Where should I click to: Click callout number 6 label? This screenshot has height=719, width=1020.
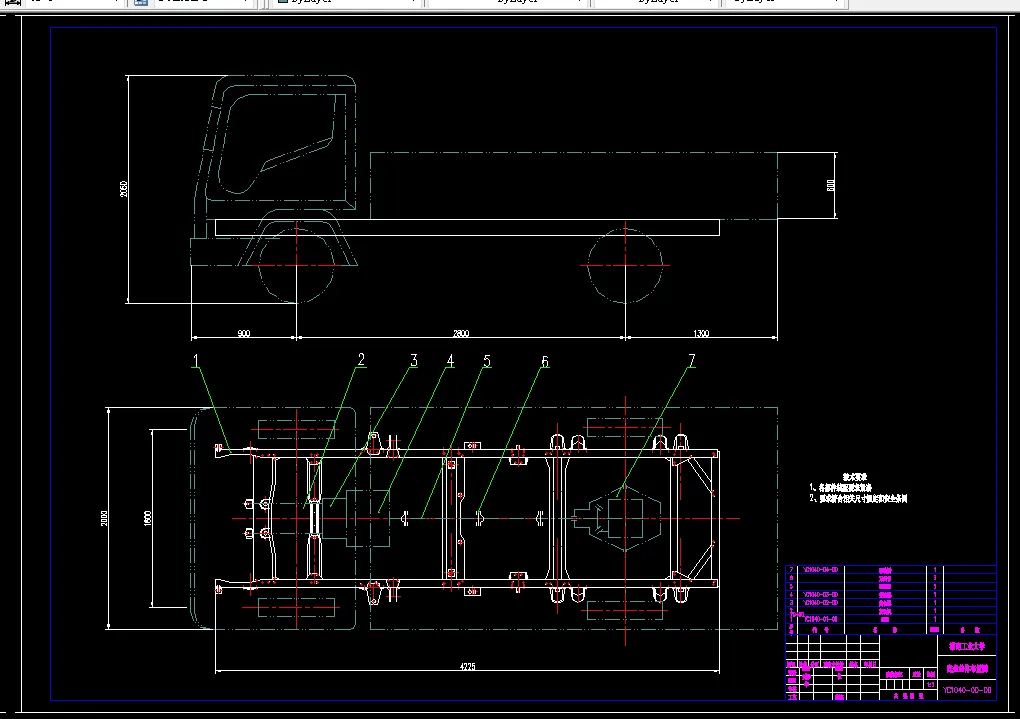pos(545,362)
